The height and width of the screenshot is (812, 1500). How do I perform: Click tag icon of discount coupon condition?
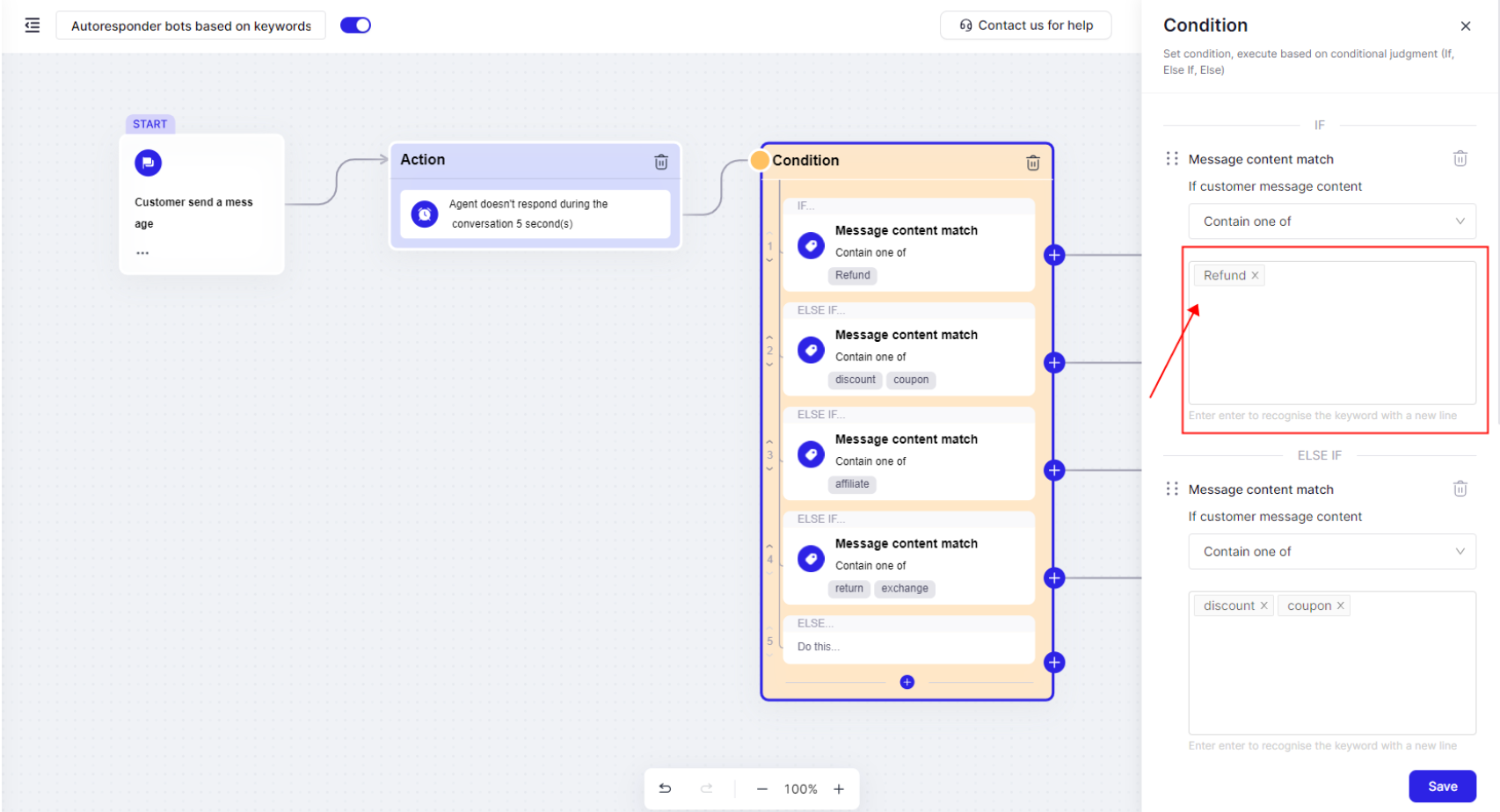[x=811, y=350]
